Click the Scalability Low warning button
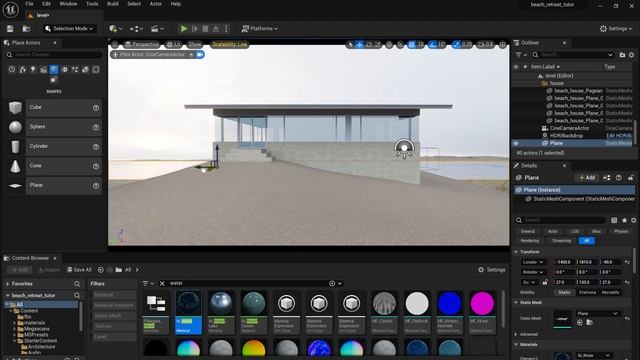 pos(230,44)
